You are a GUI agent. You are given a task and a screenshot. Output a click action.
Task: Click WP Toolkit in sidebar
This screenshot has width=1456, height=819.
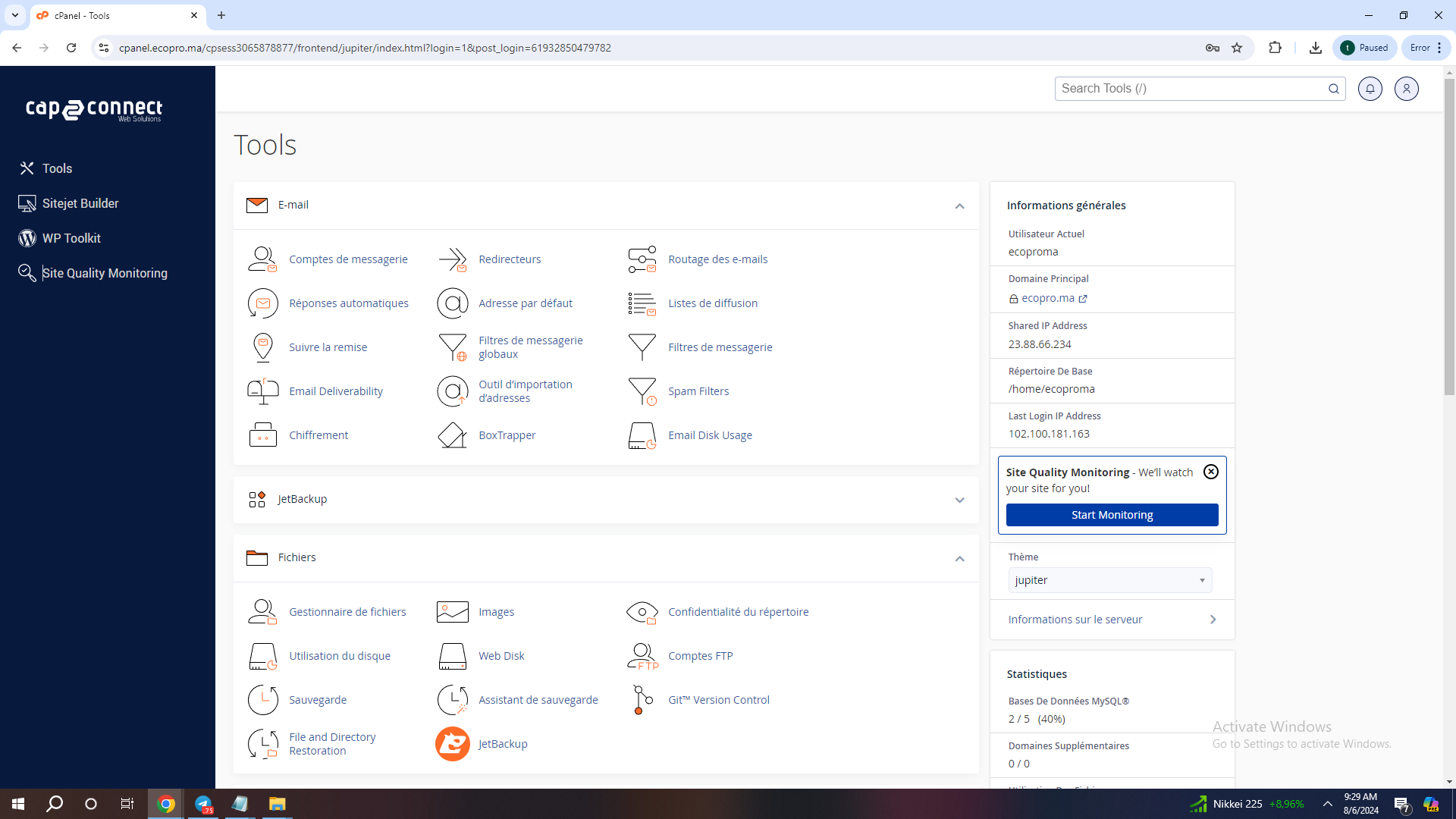pos(70,238)
